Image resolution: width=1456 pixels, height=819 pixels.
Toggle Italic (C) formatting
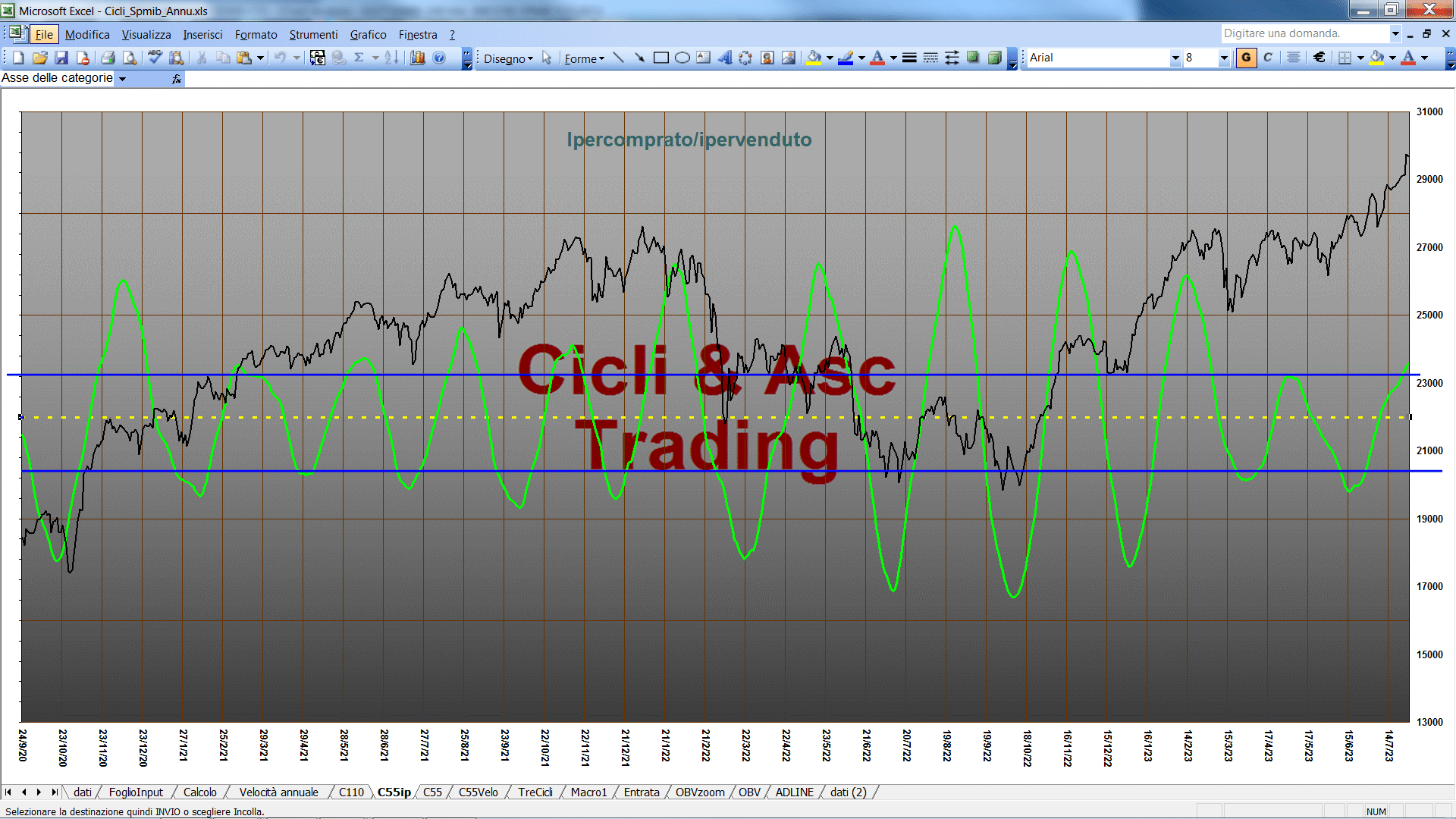pyautogui.click(x=1268, y=58)
